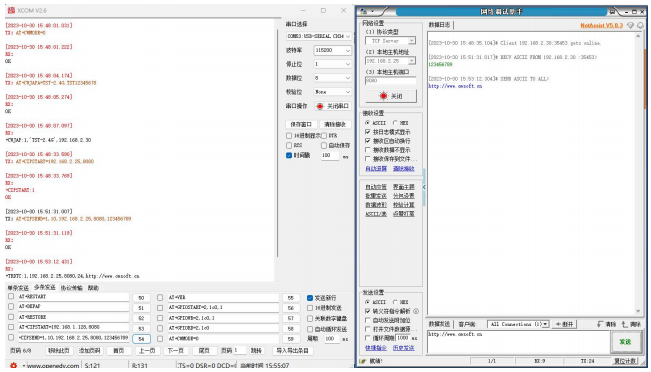Switch to 单条发送 tab in XCOM
This screenshot has width=651, height=372.
(x=18, y=288)
